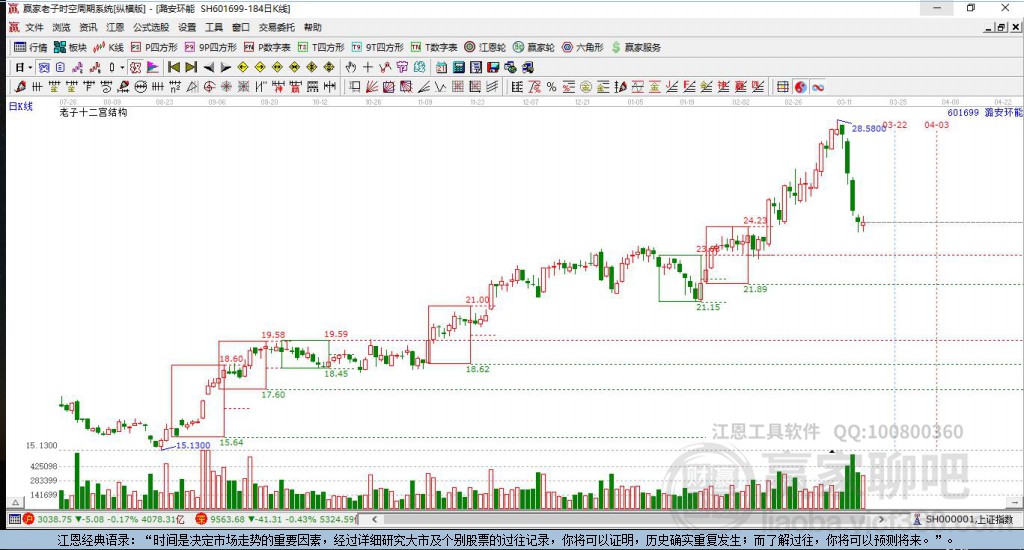Click the 沪 index value 3038.75 in status bar

(54, 519)
